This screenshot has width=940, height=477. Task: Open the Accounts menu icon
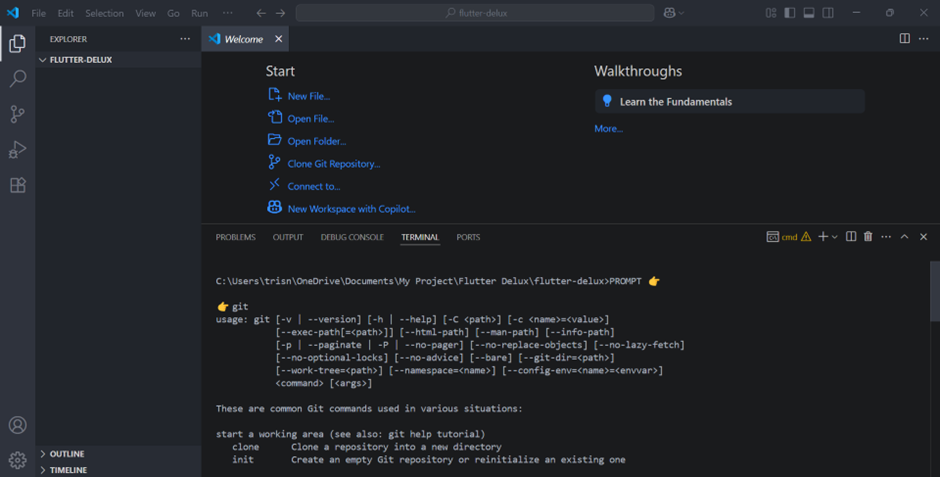click(17, 425)
